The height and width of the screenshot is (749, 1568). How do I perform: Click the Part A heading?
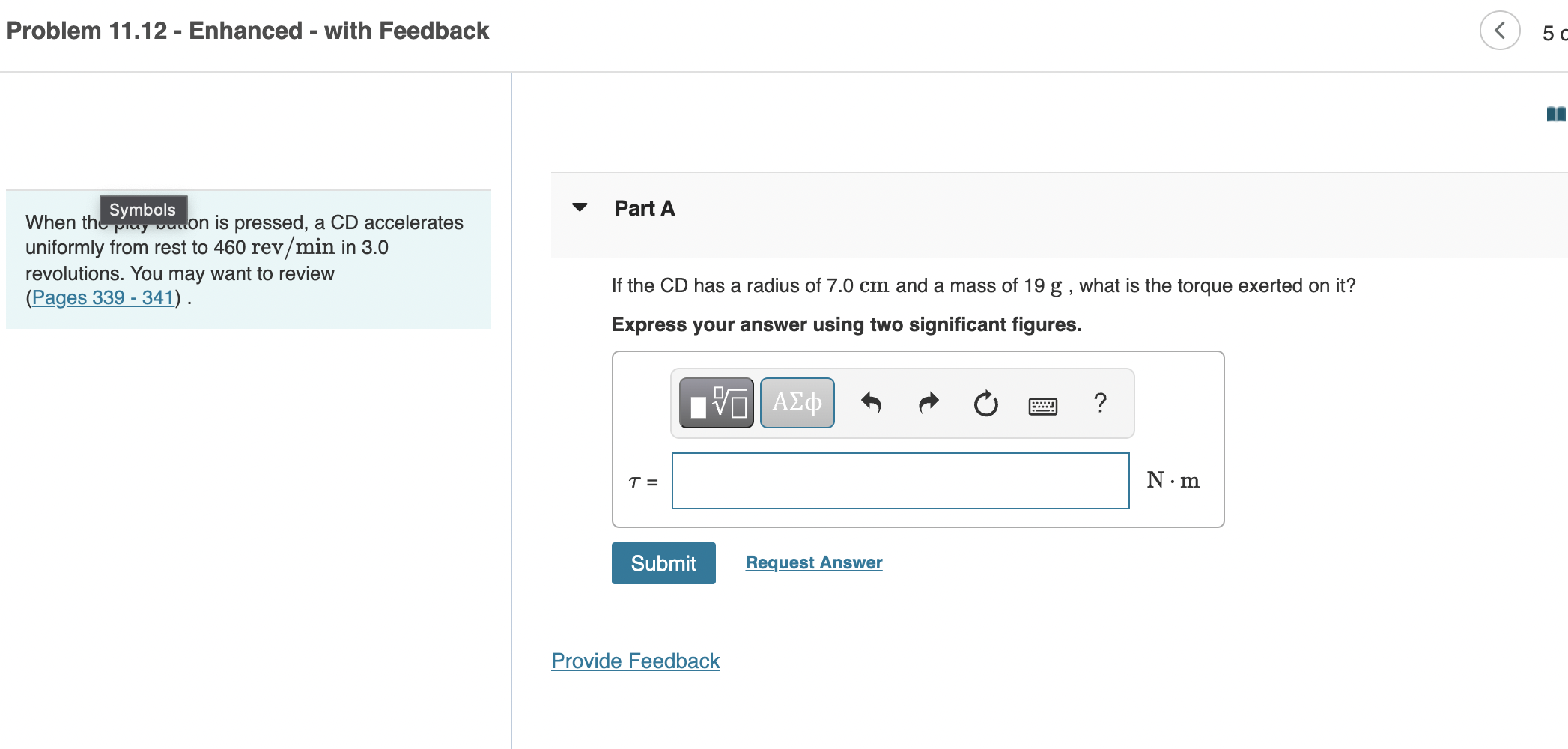[645, 208]
